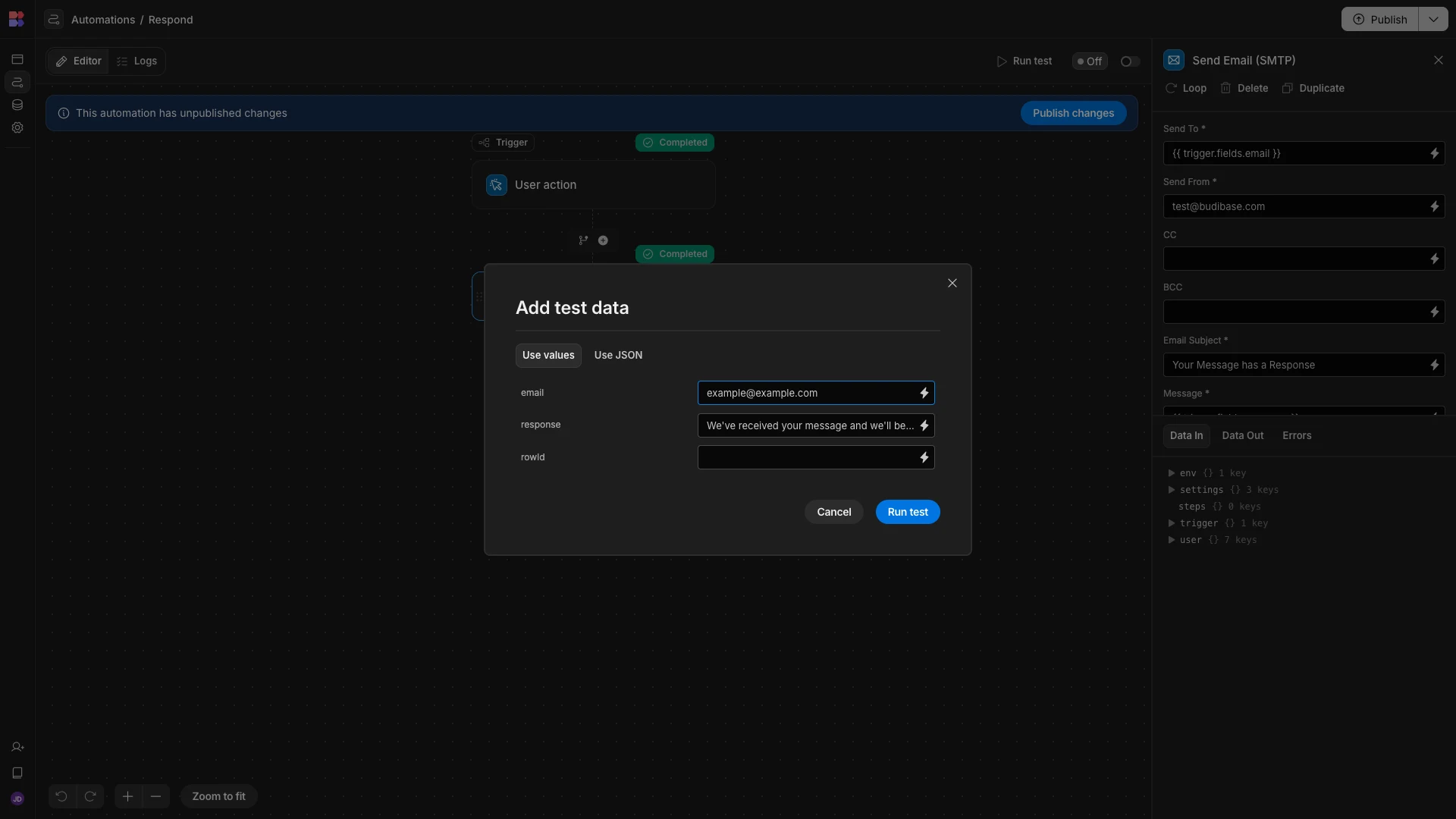Close the Send Email side panel
Screen dimensions: 1456x819
point(1439,60)
